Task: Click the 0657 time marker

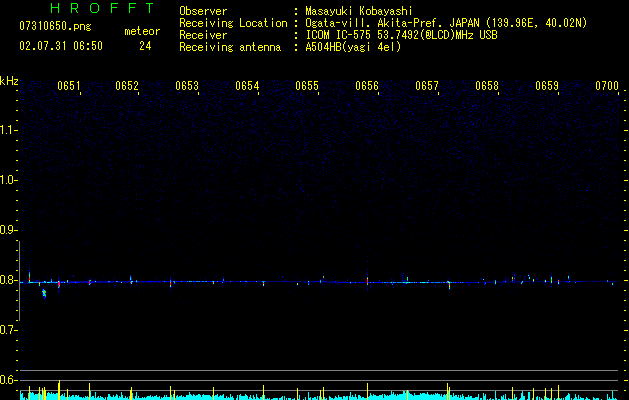Action: (427, 86)
